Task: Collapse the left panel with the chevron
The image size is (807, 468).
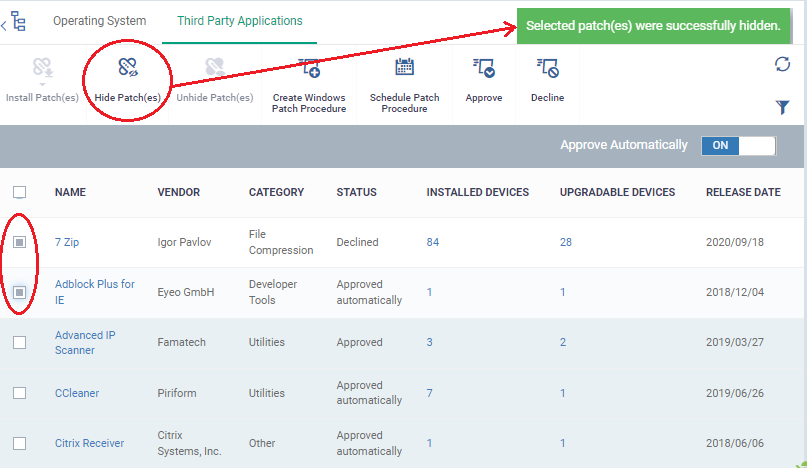Action: click(4, 25)
